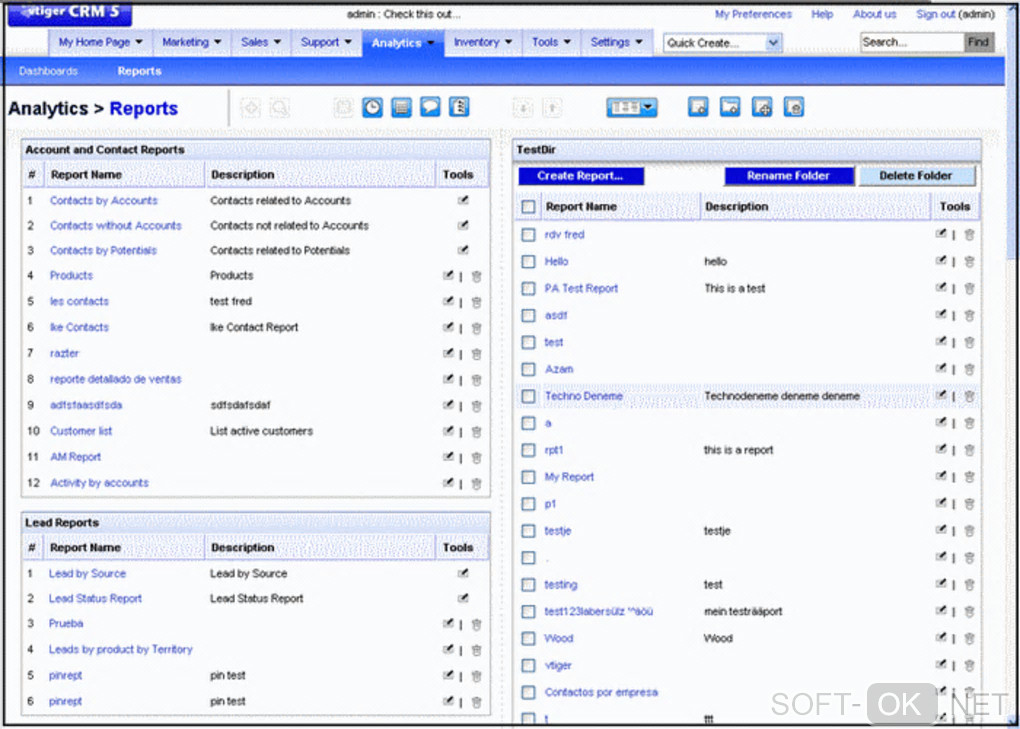Edit the Contacts without Accounts report
The height and width of the screenshot is (729, 1020).
[x=463, y=225]
